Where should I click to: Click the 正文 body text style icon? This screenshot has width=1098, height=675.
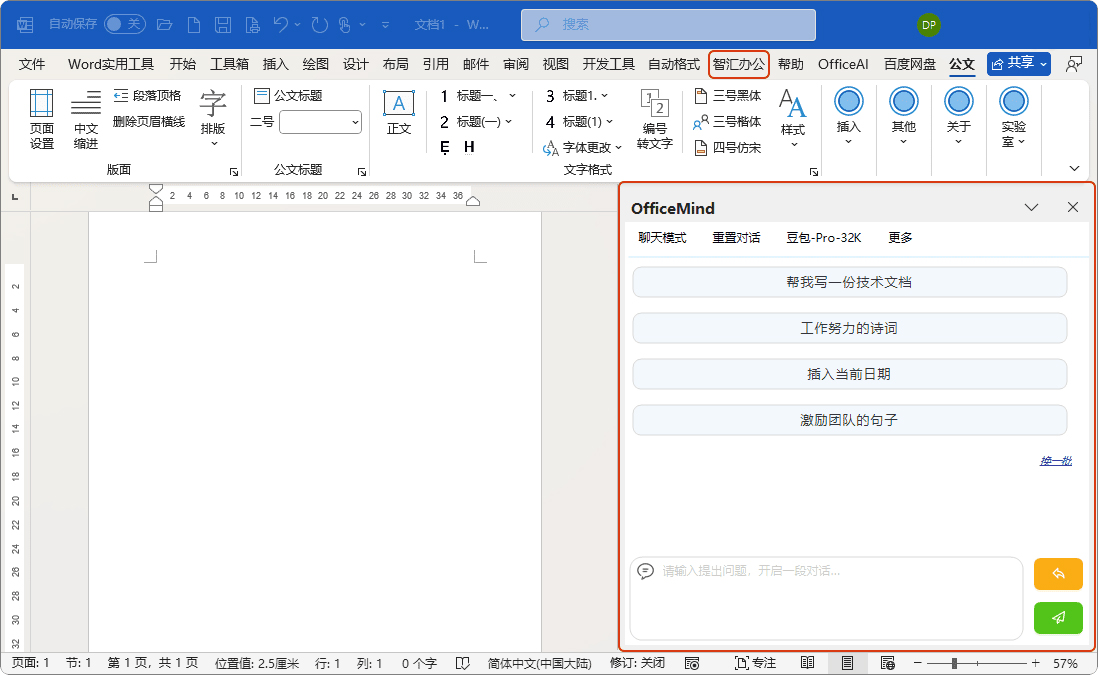coord(399,112)
